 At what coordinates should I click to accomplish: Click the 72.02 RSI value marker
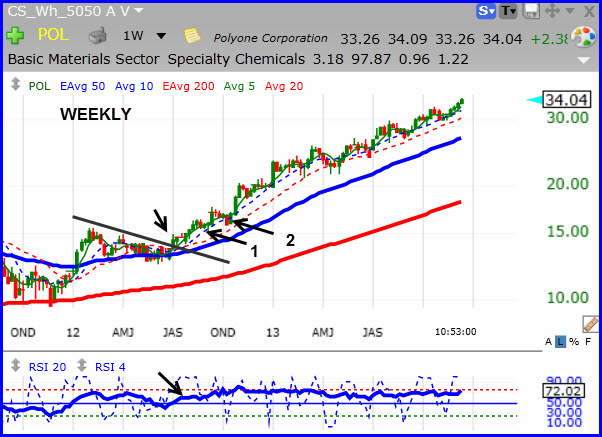[564, 391]
